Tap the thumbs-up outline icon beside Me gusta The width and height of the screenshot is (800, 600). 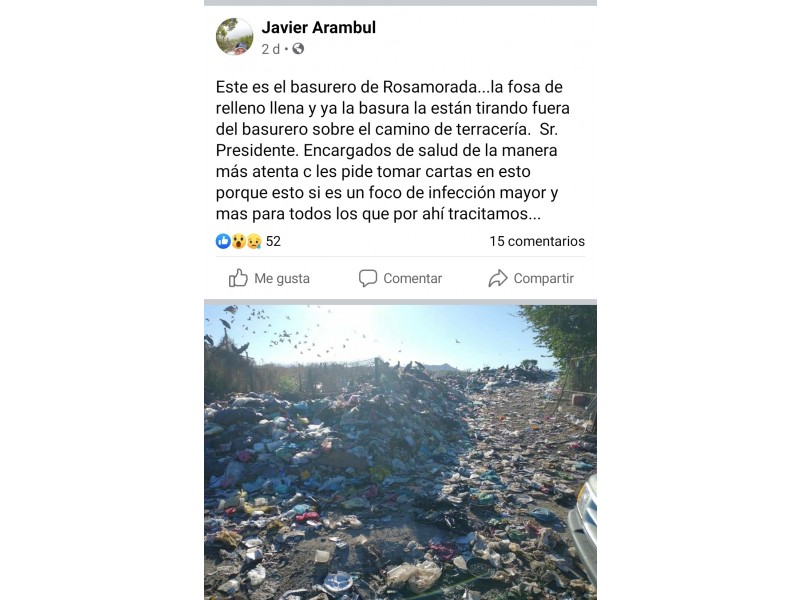point(238,278)
